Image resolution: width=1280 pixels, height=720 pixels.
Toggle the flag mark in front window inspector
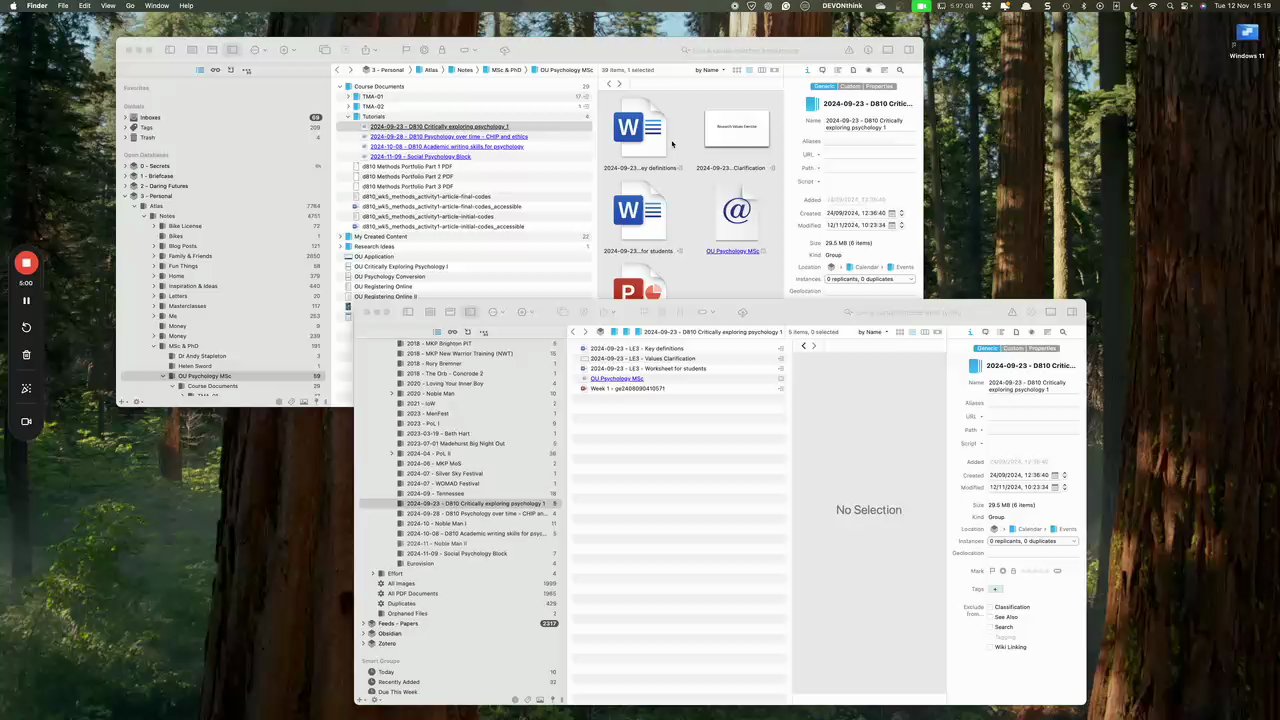click(x=992, y=571)
